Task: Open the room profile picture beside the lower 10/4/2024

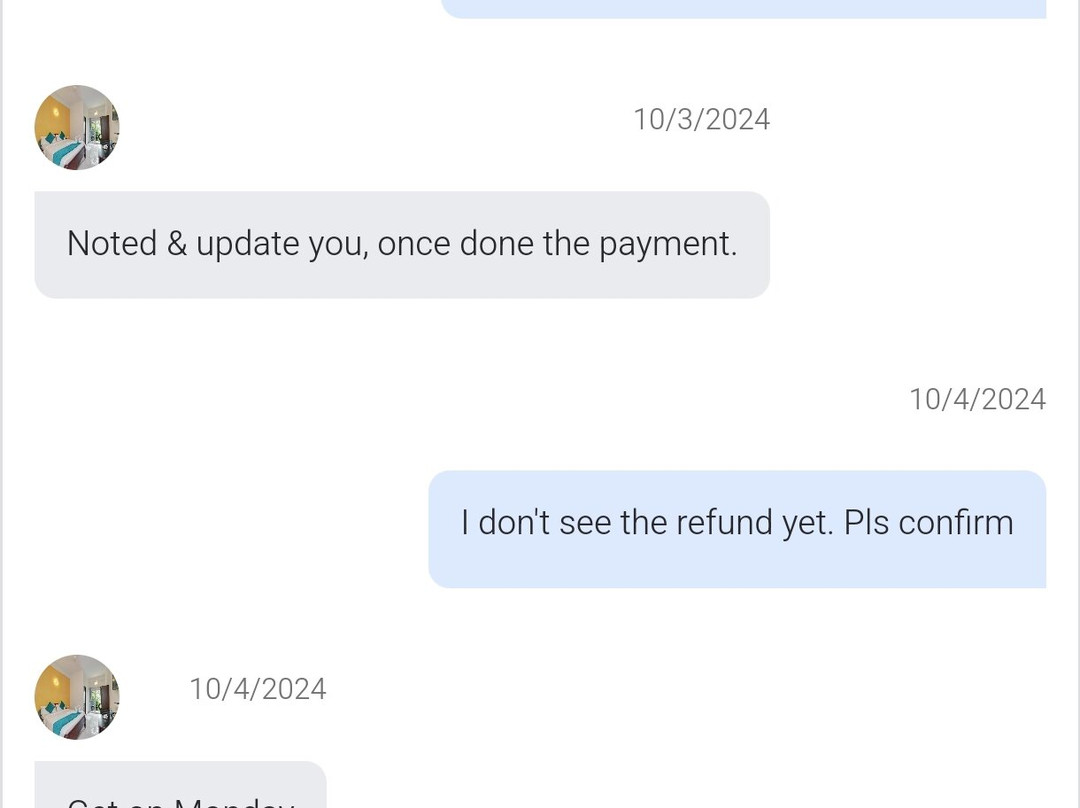Action: coord(77,697)
